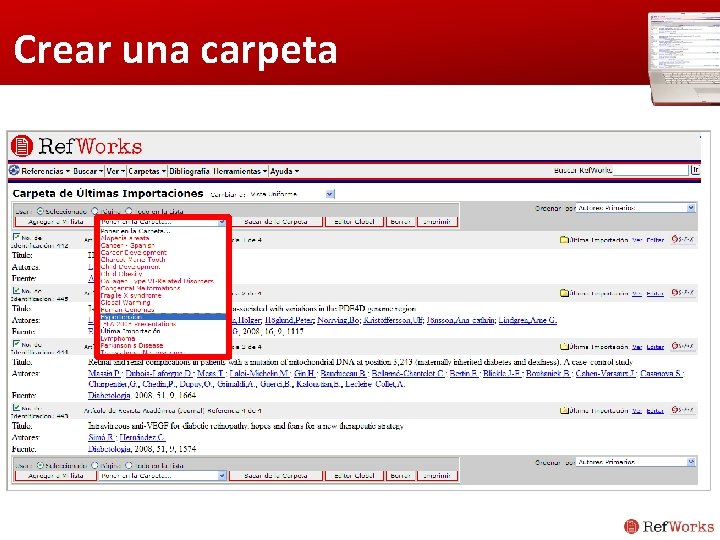Choose Congenital Malformations in the folder list
This screenshot has height=540, width=720.
coord(140,288)
